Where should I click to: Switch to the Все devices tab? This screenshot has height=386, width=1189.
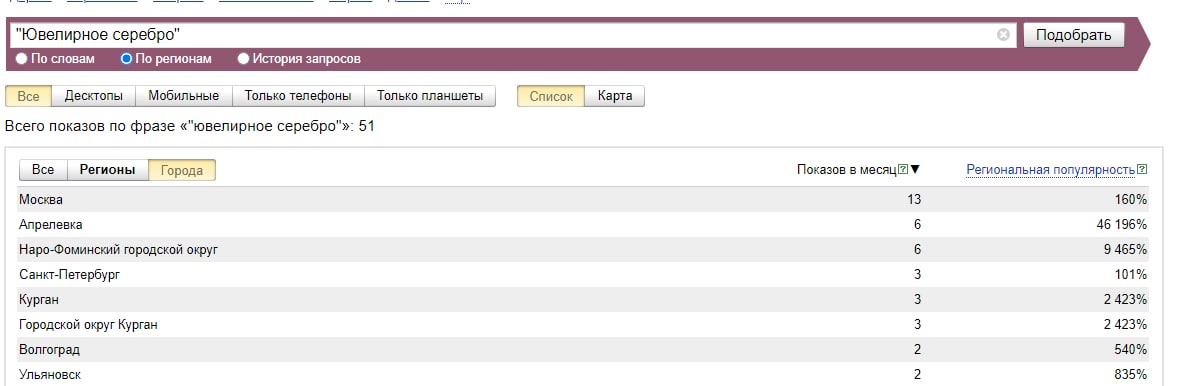tap(28, 96)
